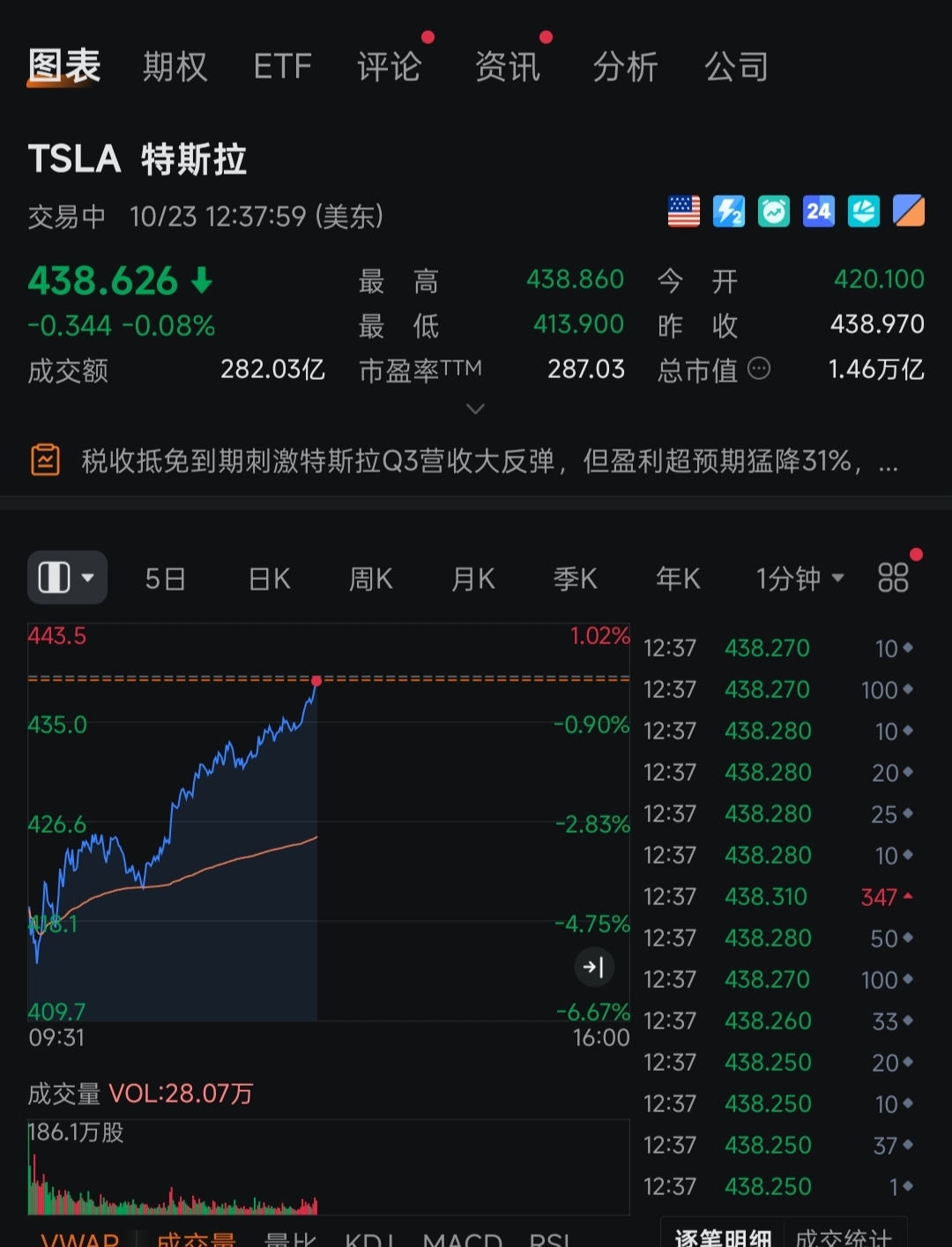Tap the tick row 438.280 with volume 50
The height and width of the screenshot is (1247, 952).
(778, 938)
